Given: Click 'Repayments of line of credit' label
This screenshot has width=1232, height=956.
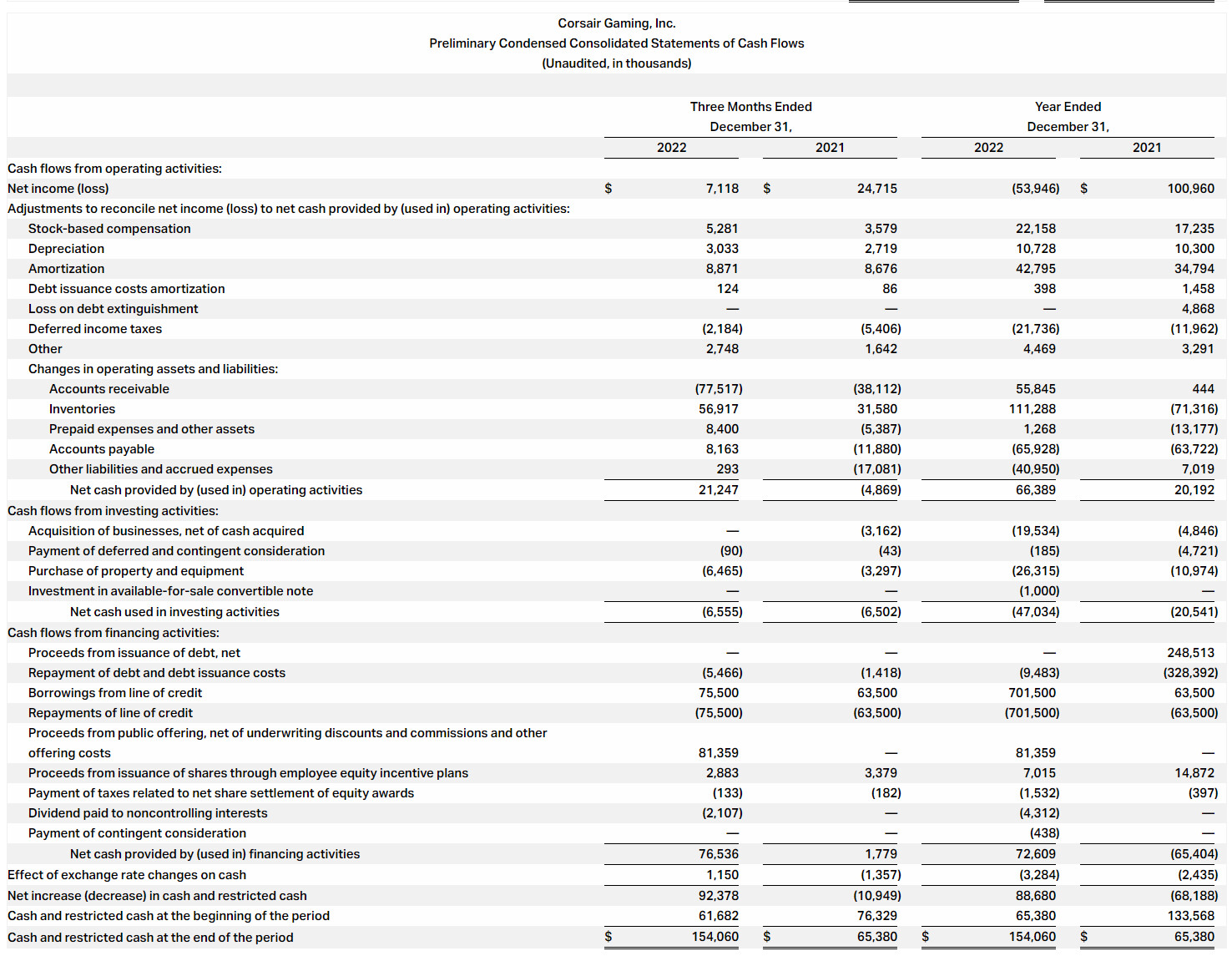Looking at the screenshot, I should point(110,713).
